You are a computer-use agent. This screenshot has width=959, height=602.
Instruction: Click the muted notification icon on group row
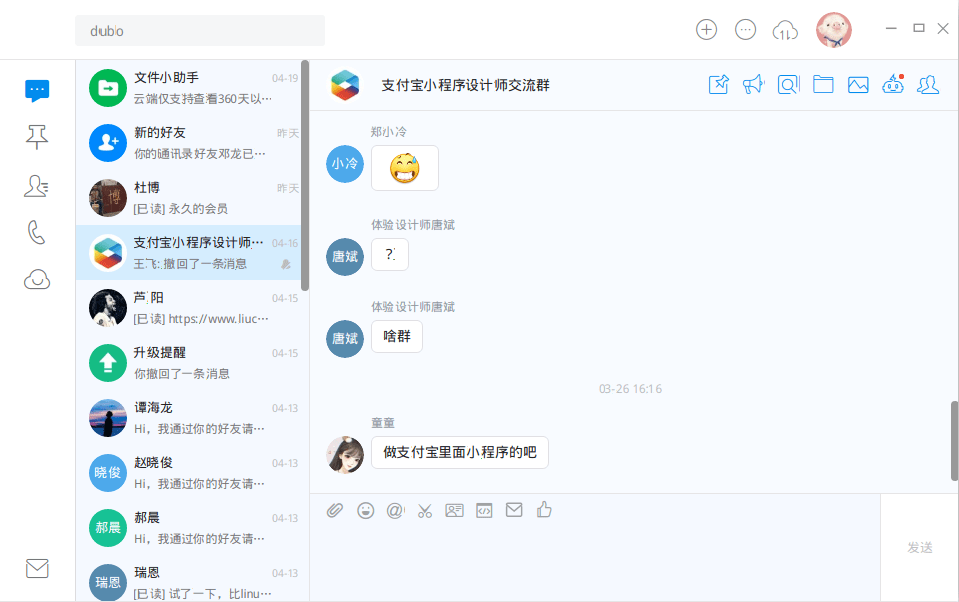(286, 264)
